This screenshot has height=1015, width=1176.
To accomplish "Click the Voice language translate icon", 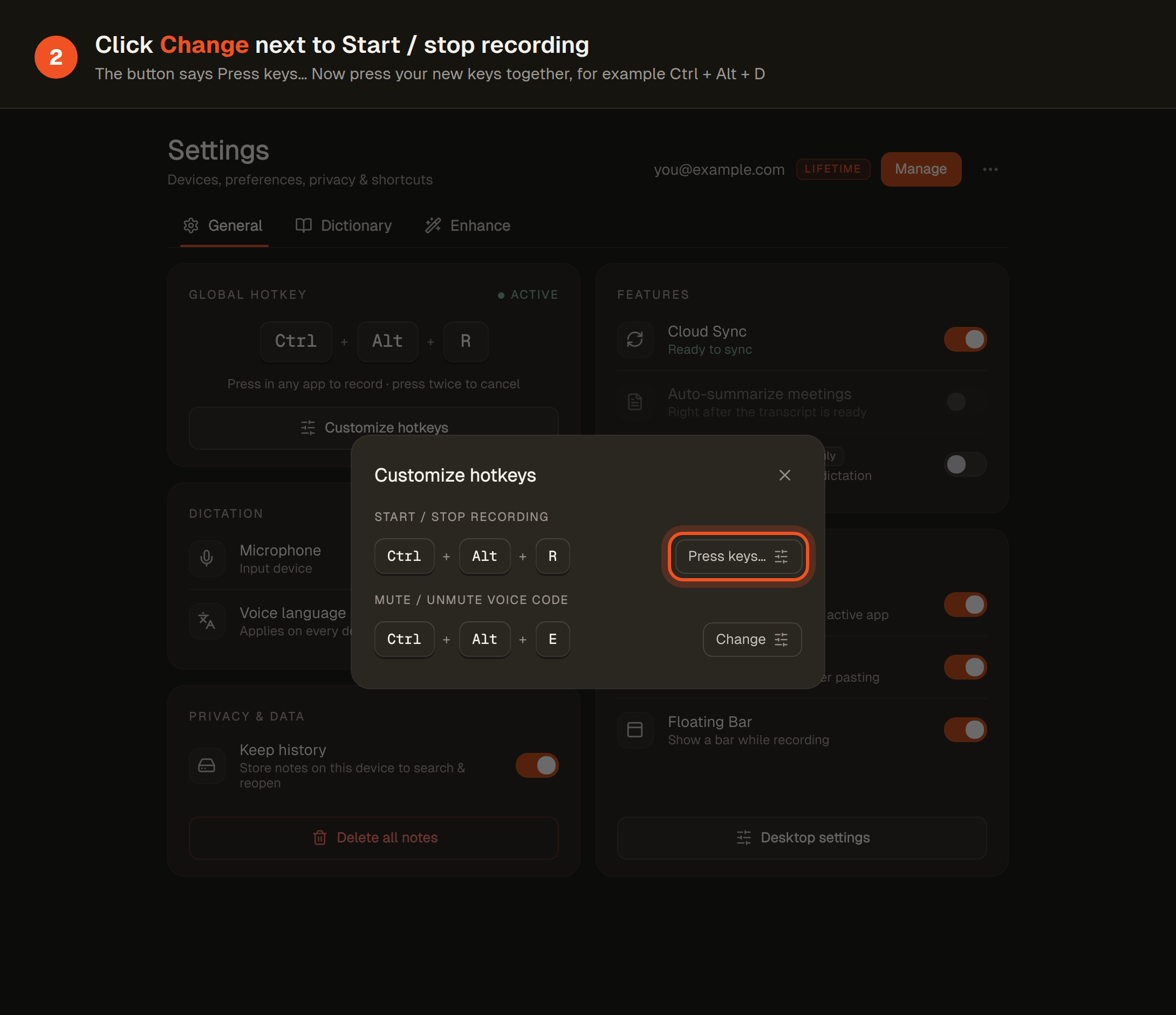I will tap(207, 621).
